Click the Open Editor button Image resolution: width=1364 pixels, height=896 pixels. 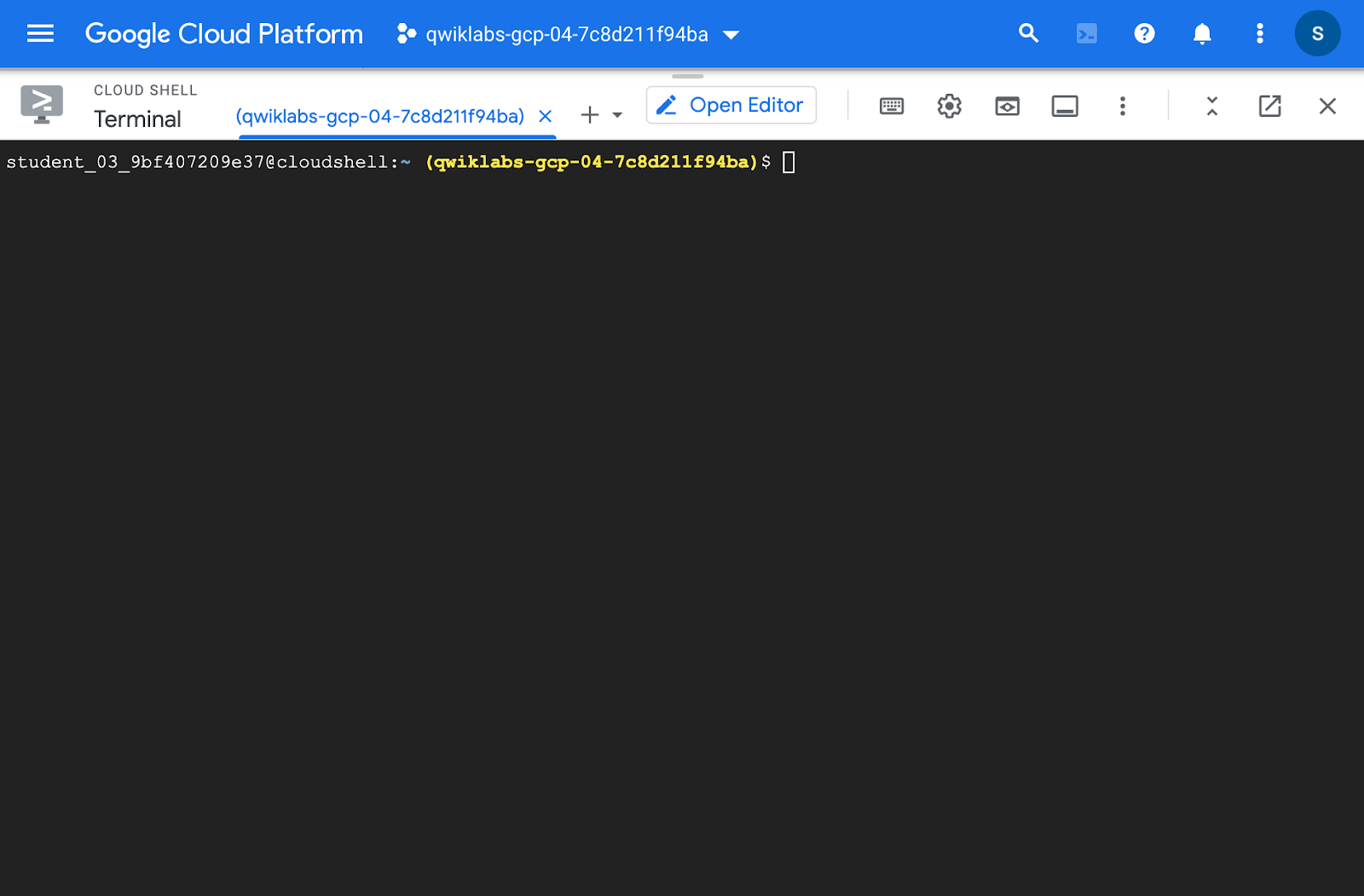731,105
